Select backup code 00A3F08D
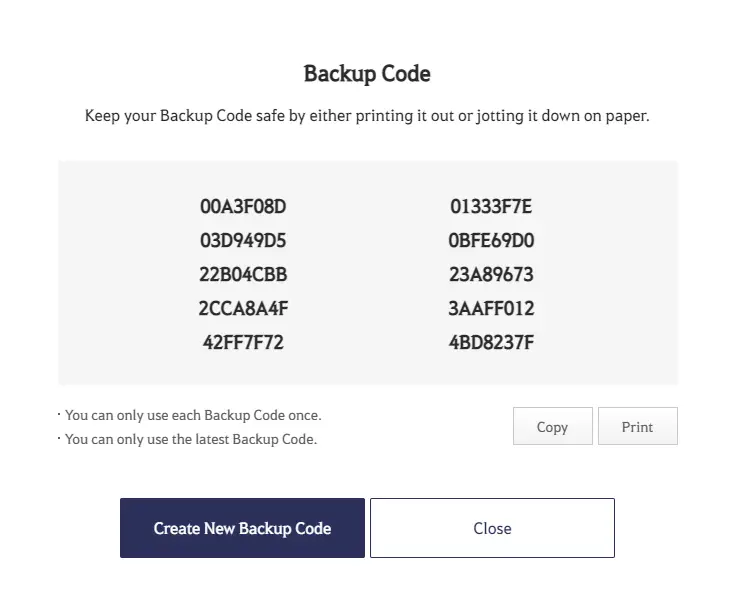736x612 pixels. [x=243, y=207]
